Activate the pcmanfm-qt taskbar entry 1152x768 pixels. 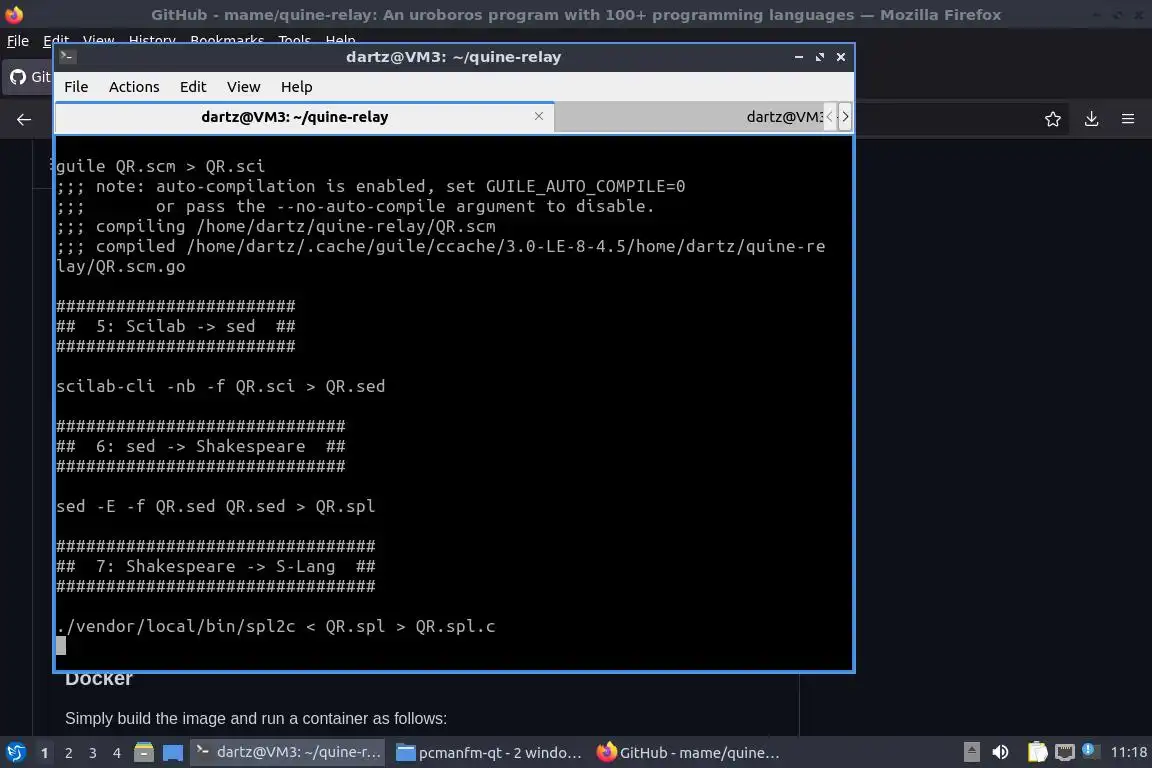click(x=489, y=753)
